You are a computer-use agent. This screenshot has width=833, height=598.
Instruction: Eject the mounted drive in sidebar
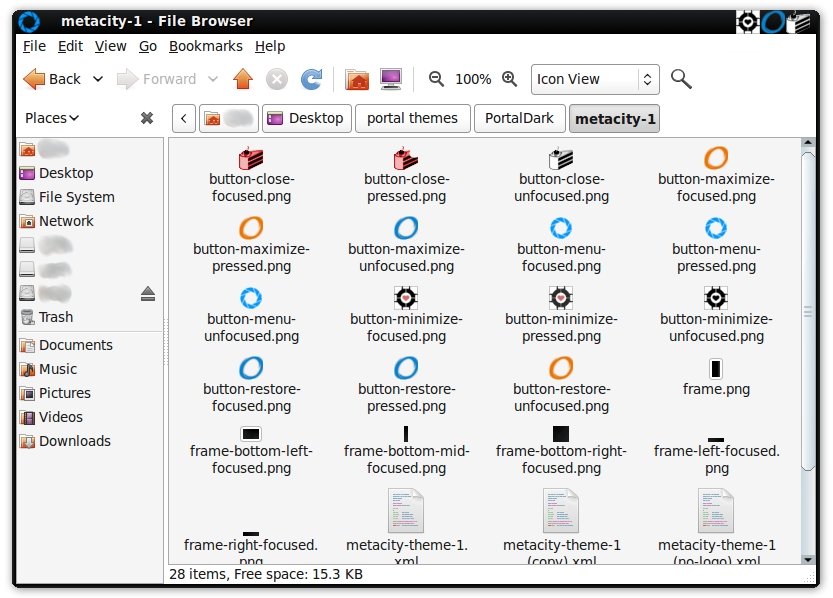pyautogui.click(x=148, y=294)
